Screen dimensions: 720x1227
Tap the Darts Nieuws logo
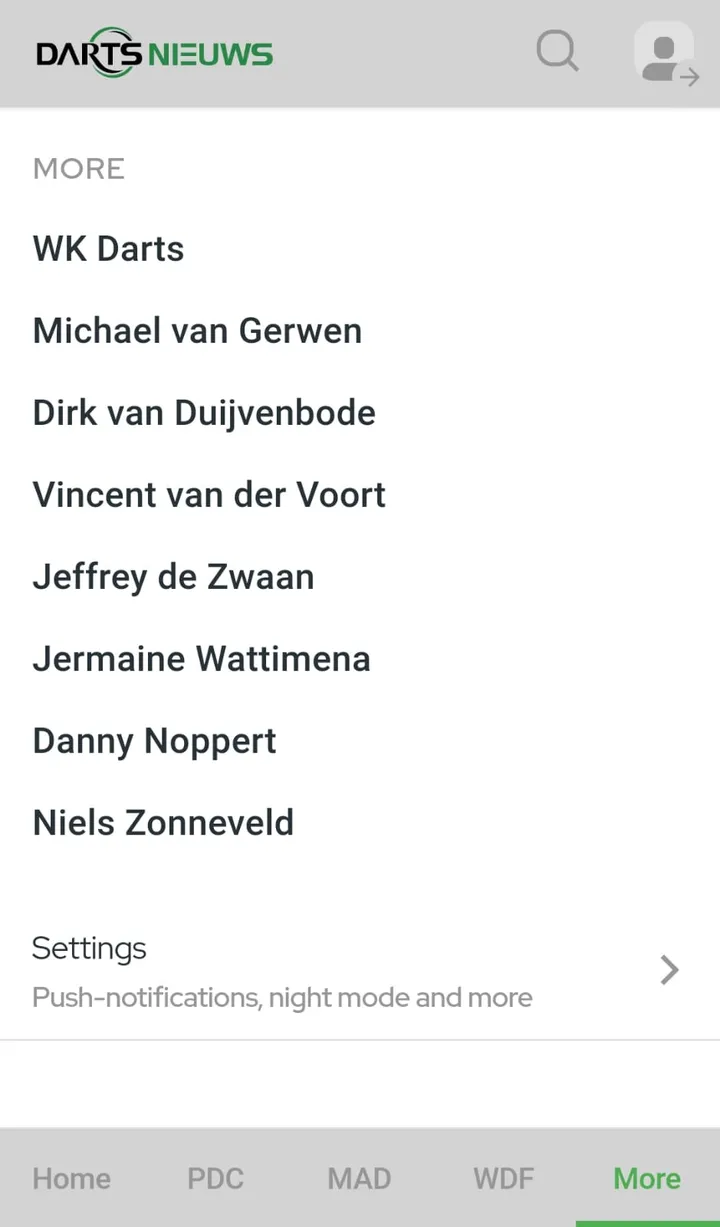pyautogui.click(x=154, y=53)
